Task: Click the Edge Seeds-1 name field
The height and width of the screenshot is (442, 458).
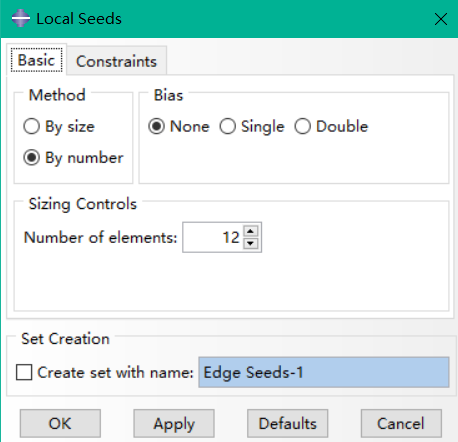Action: coord(324,372)
